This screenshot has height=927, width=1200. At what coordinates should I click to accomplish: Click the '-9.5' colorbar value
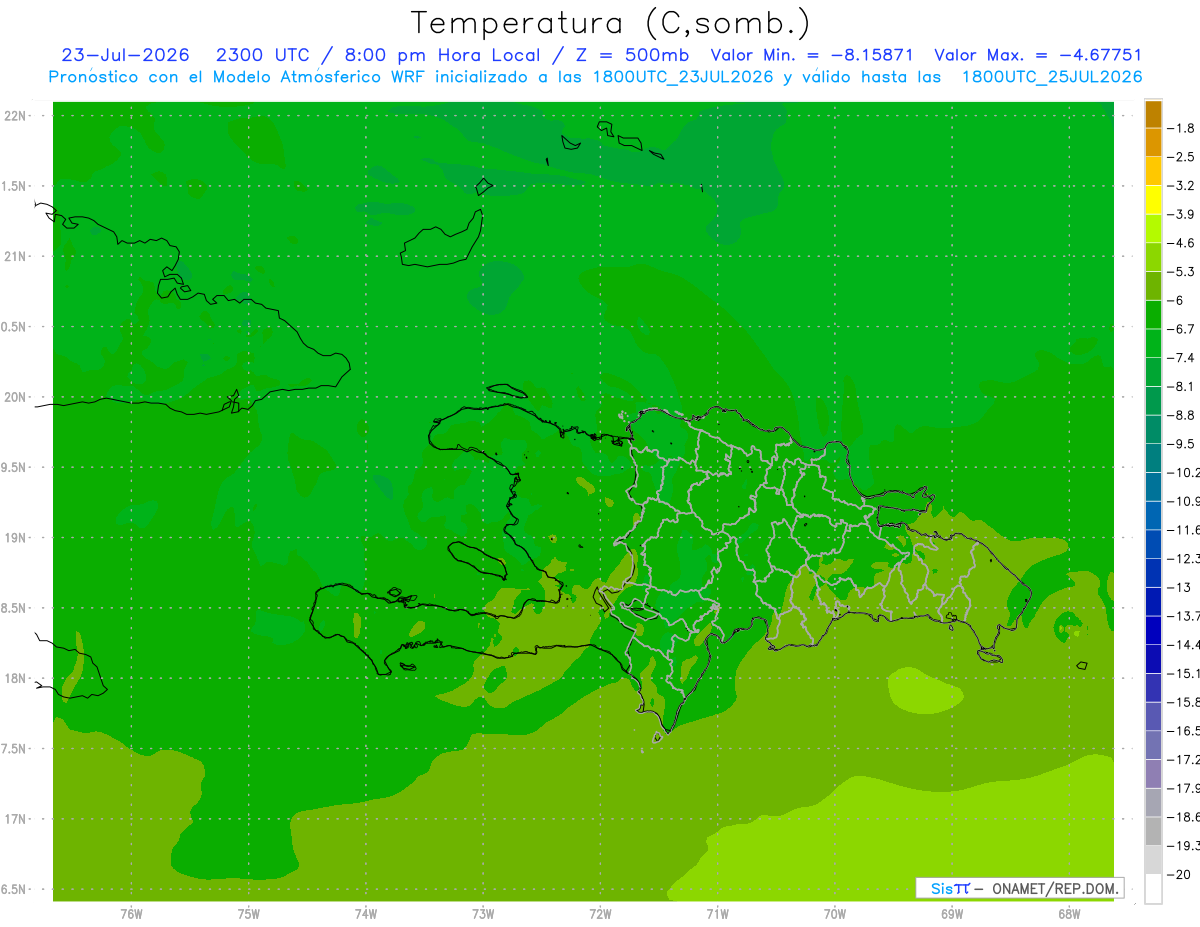click(x=1181, y=443)
